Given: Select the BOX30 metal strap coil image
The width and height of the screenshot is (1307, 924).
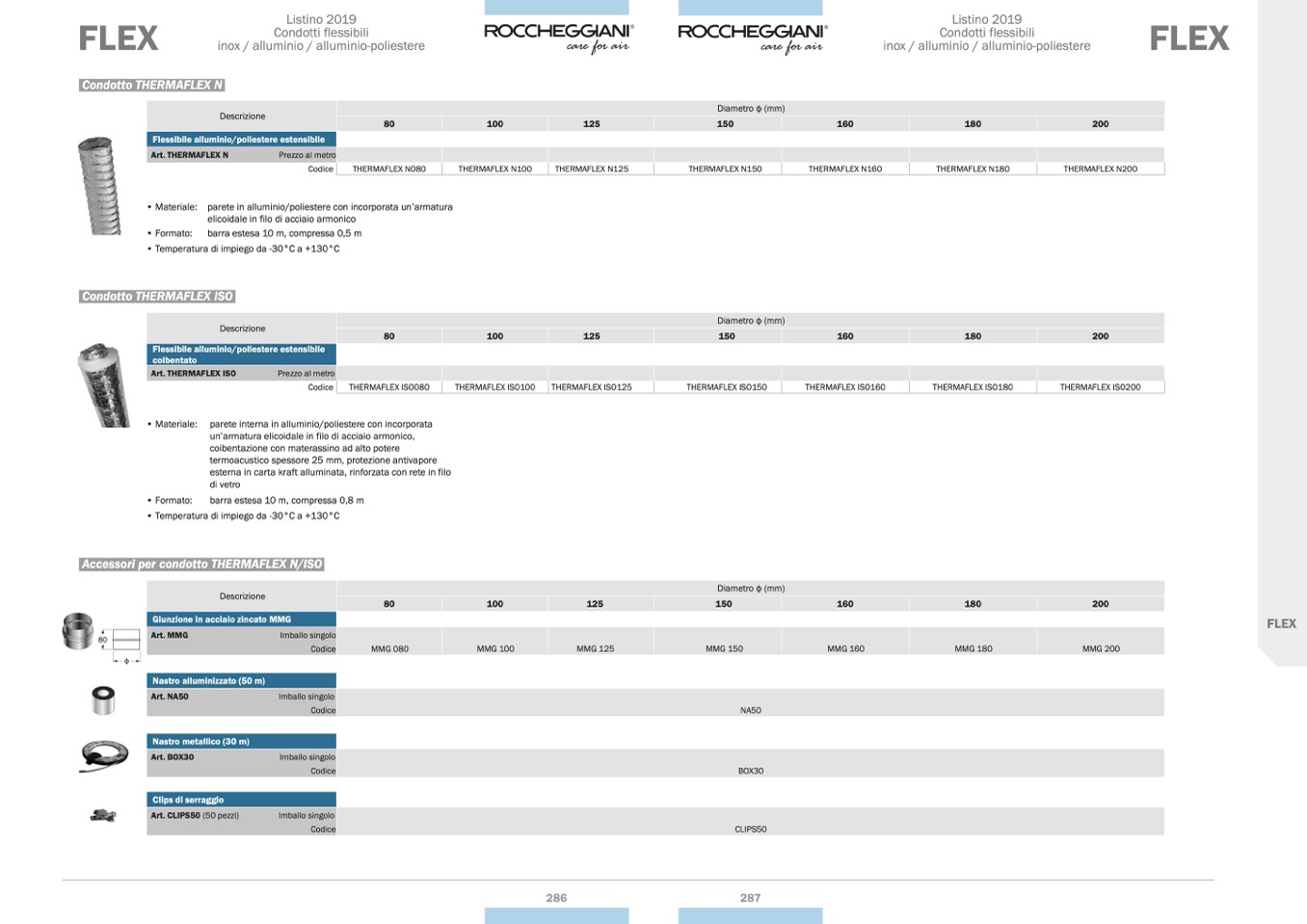Looking at the screenshot, I should (x=103, y=754).
